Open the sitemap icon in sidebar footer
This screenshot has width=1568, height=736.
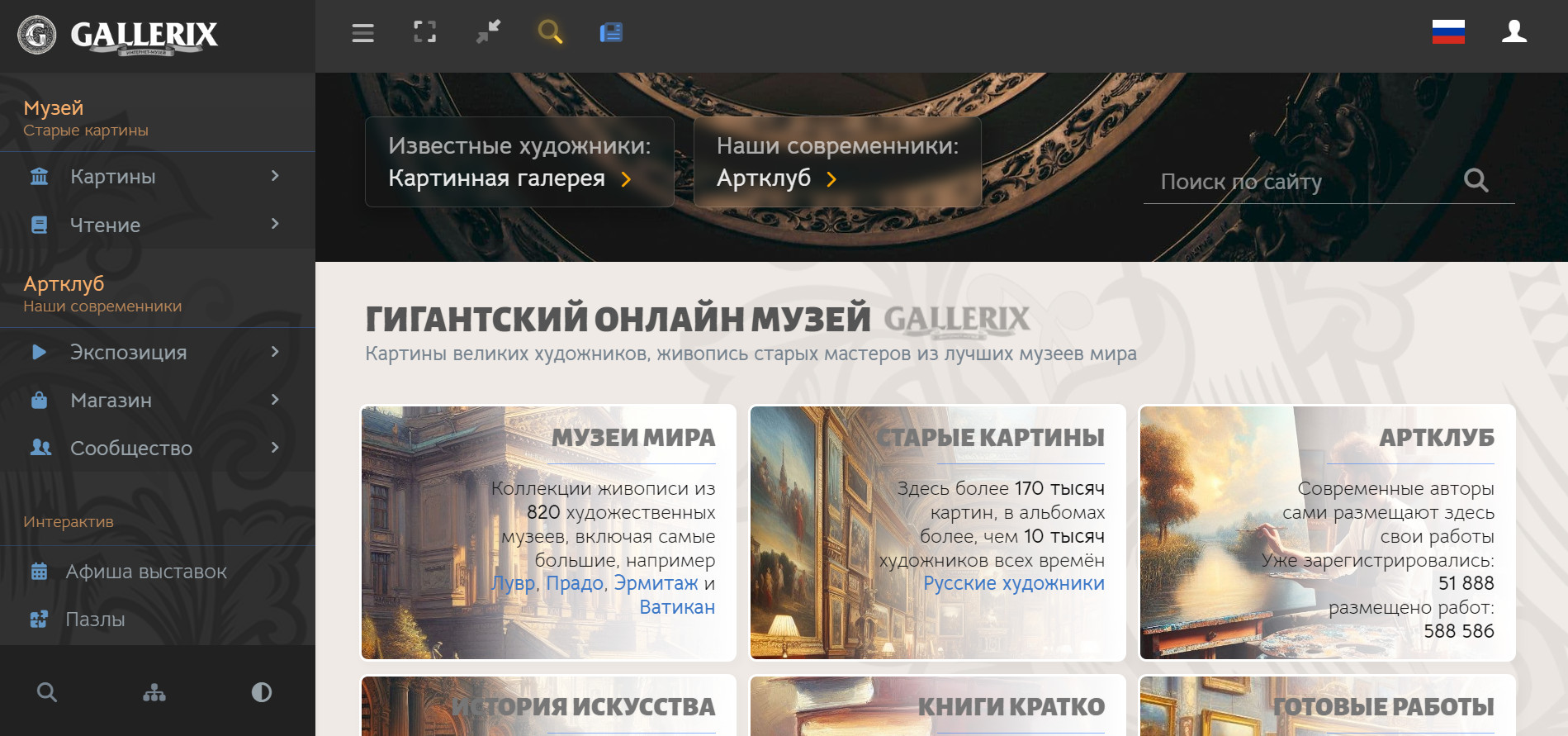coord(154,692)
